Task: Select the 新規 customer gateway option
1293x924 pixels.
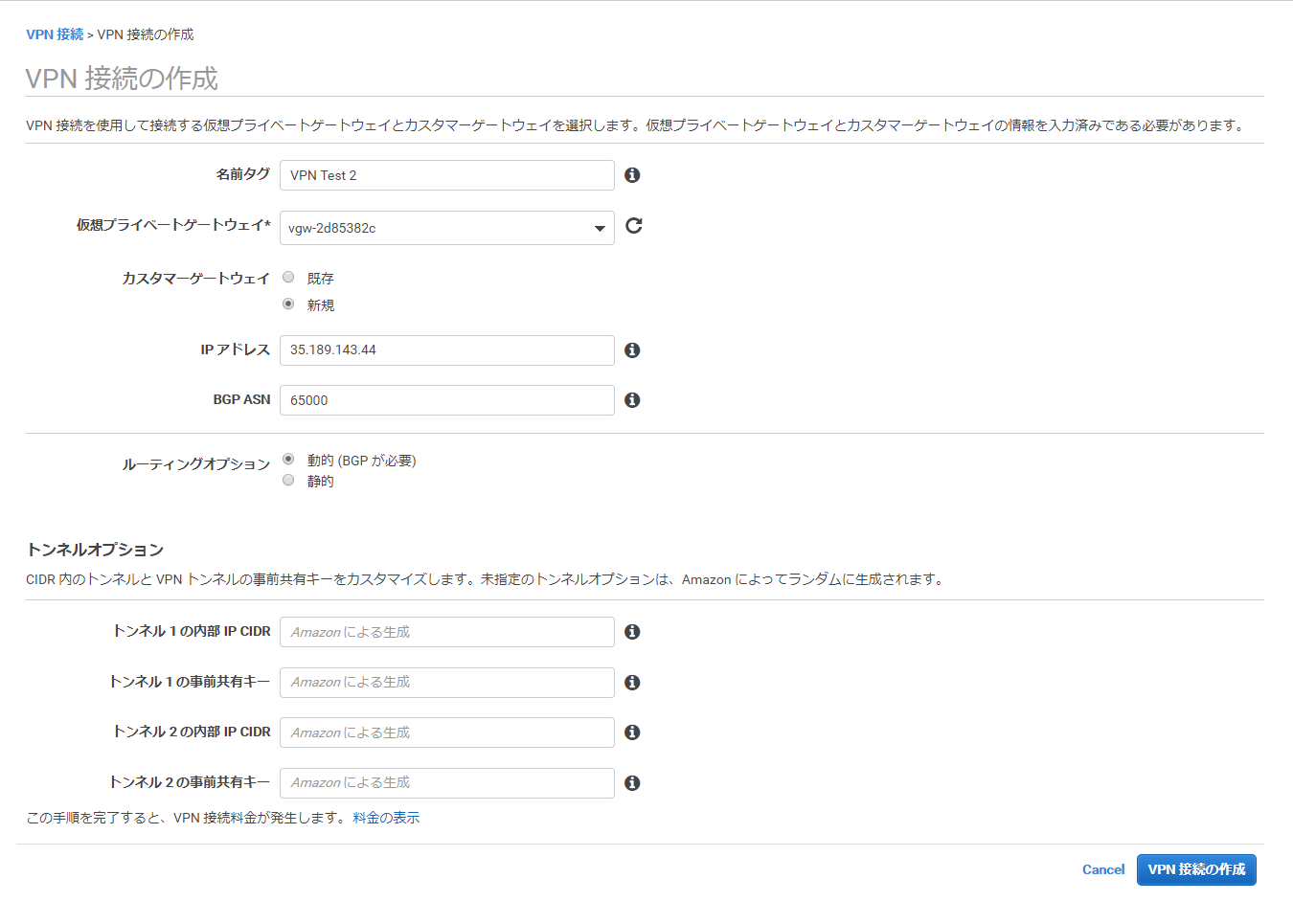Action: (288, 304)
